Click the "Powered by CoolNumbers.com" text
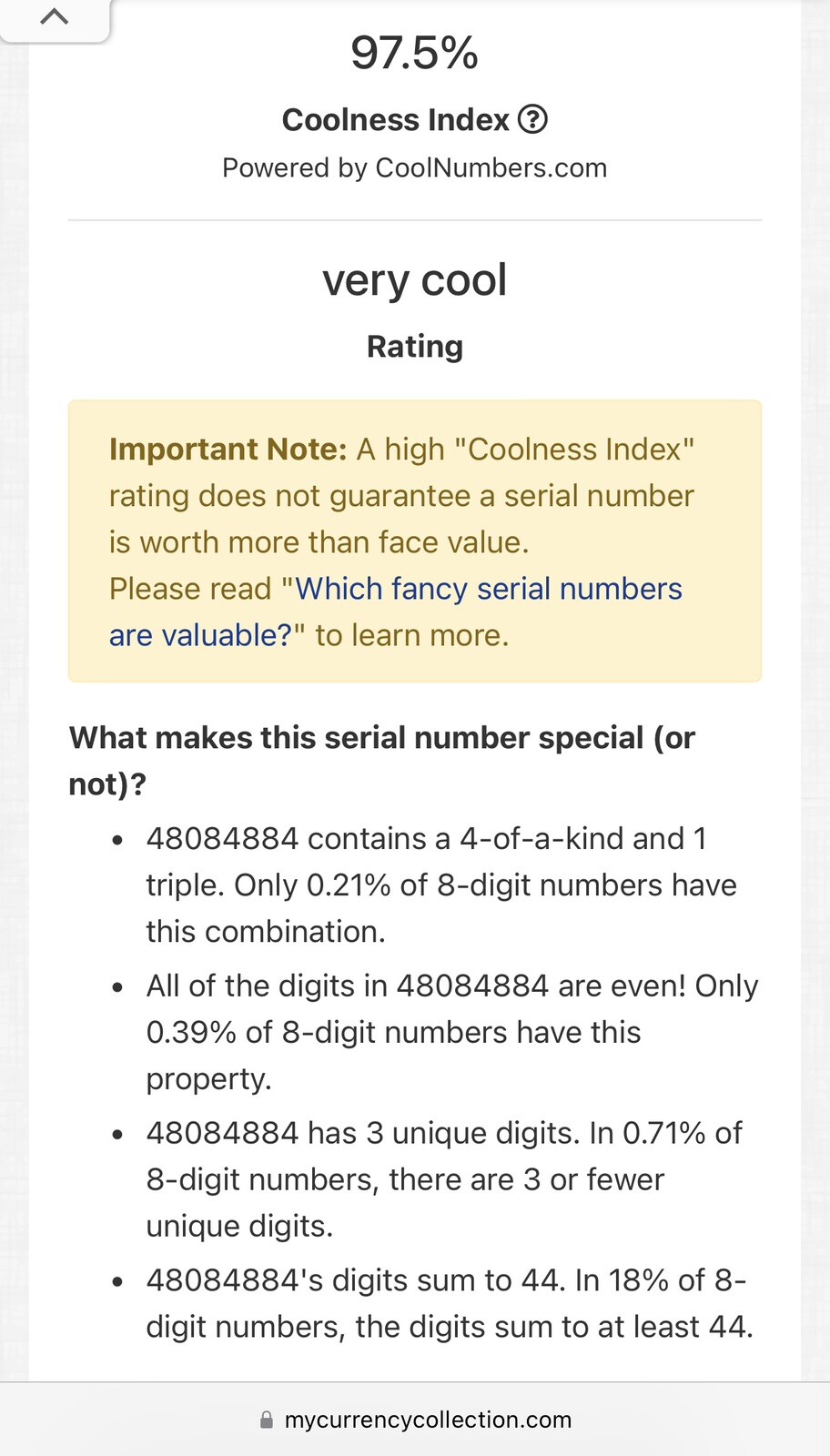 [x=415, y=168]
